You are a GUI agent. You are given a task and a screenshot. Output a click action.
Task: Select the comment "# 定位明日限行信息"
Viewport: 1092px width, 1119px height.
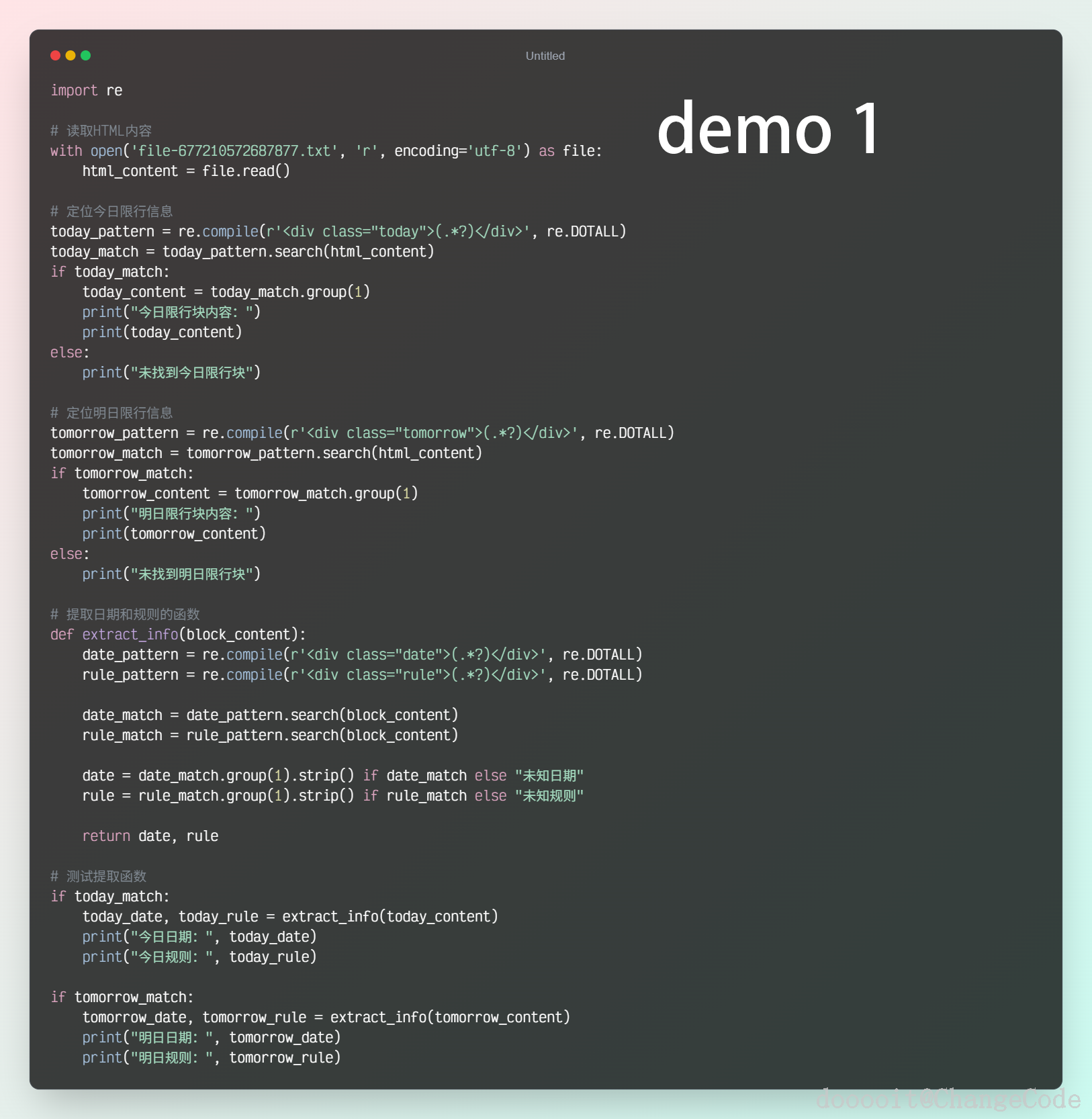tap(111, 413)
